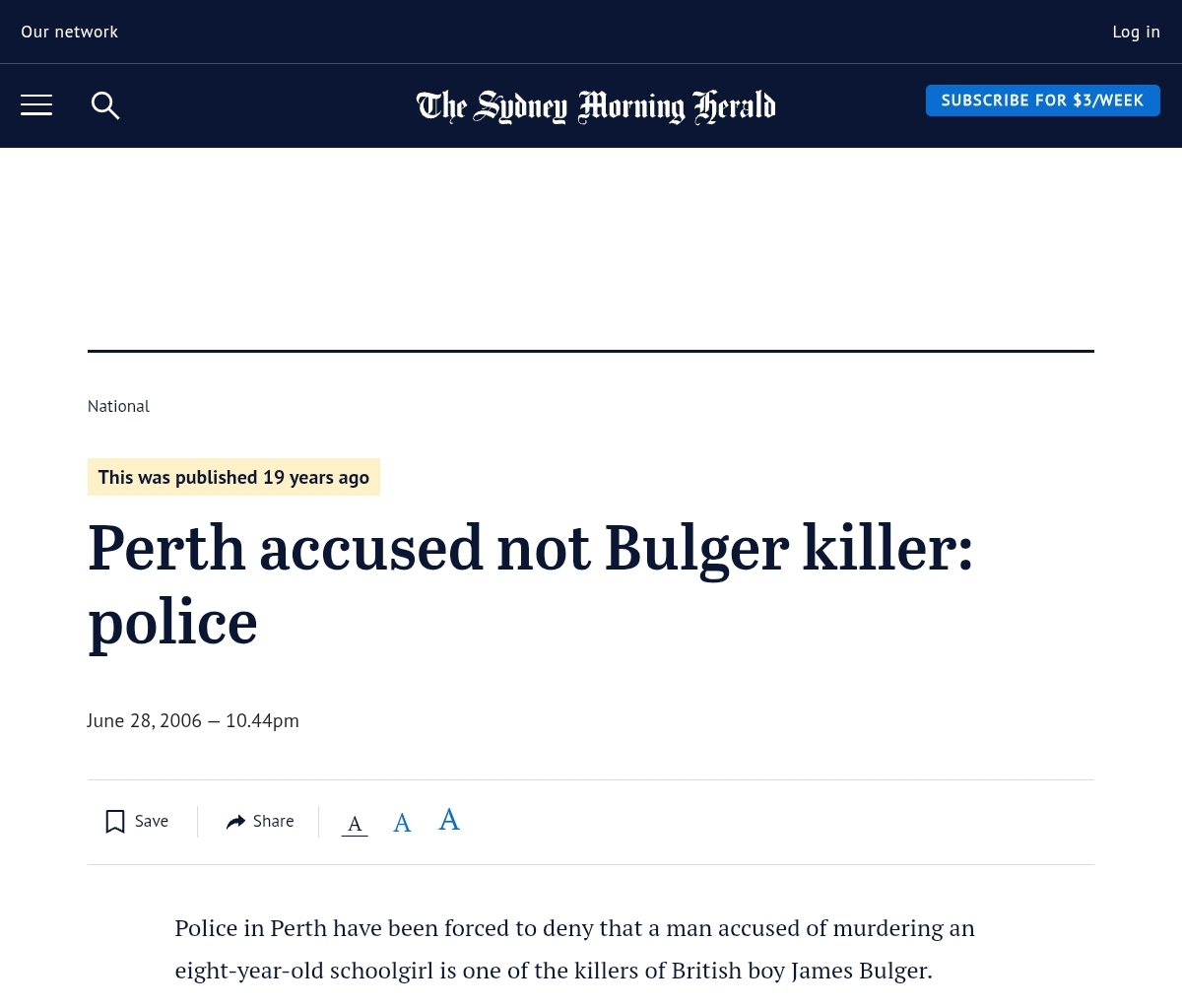Go to The Sydney Morning Herald homepage logo
This screenshot has width=1182, height=1008.
point(596,106)
